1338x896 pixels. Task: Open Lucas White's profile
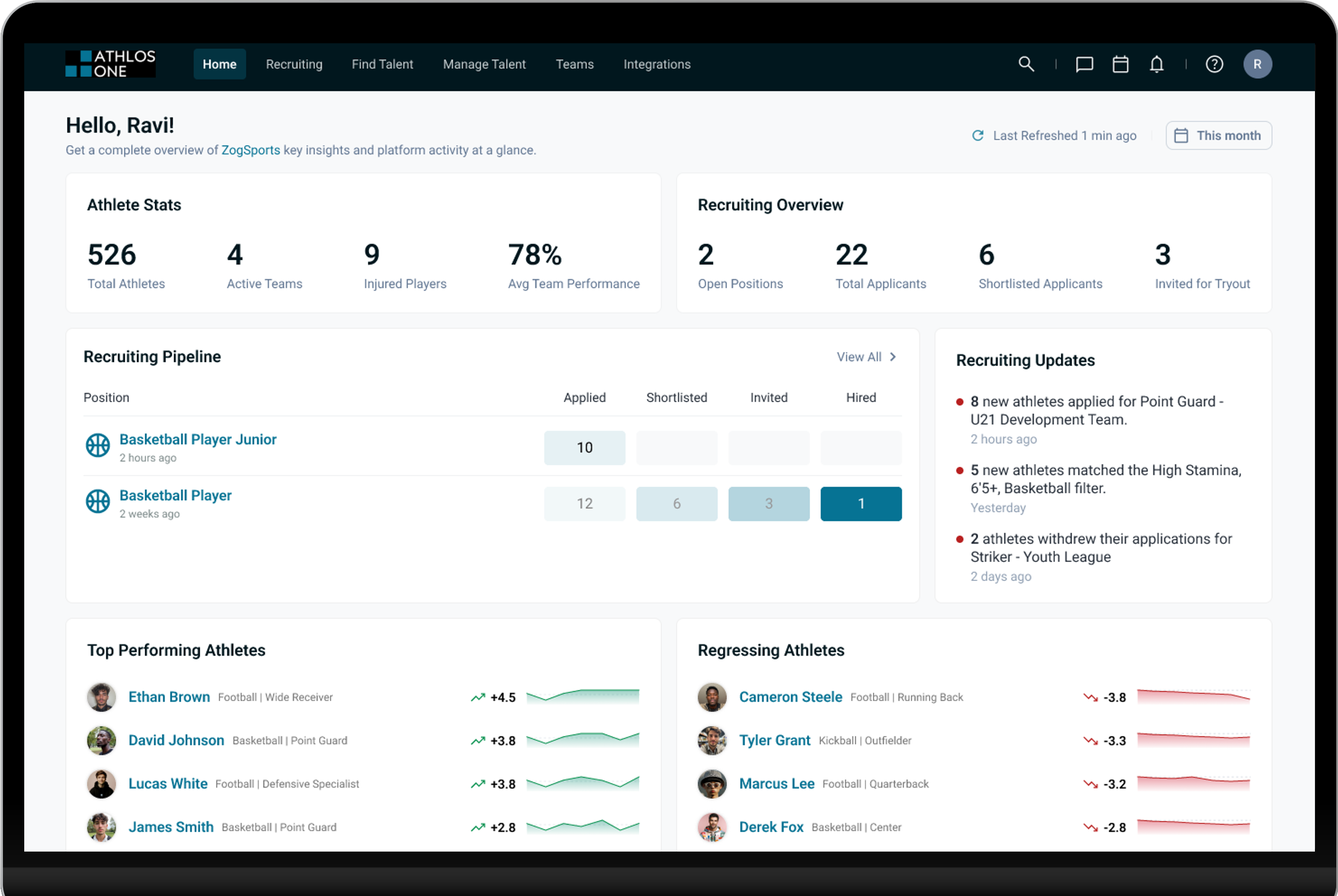pyautogui.click(x=168, y=783)
